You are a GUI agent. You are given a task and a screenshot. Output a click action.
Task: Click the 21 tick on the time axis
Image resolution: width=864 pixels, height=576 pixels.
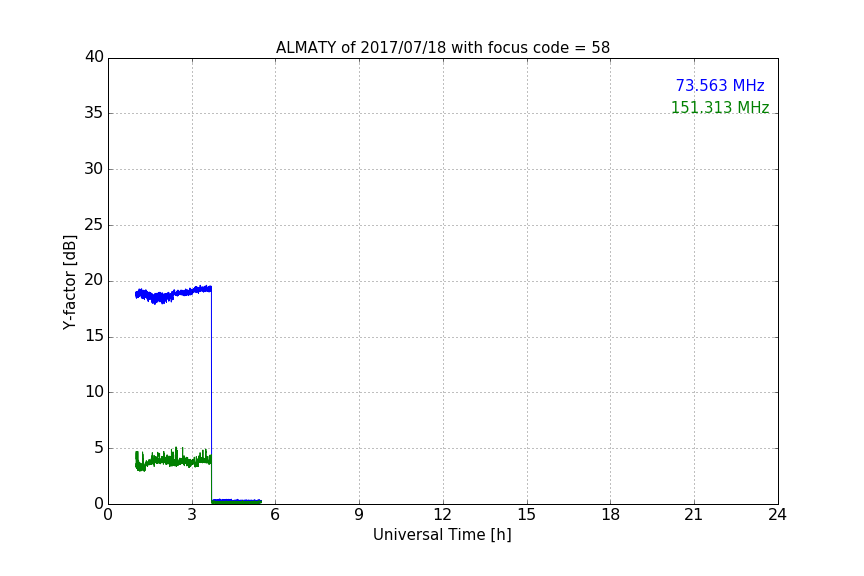(694, 515)
